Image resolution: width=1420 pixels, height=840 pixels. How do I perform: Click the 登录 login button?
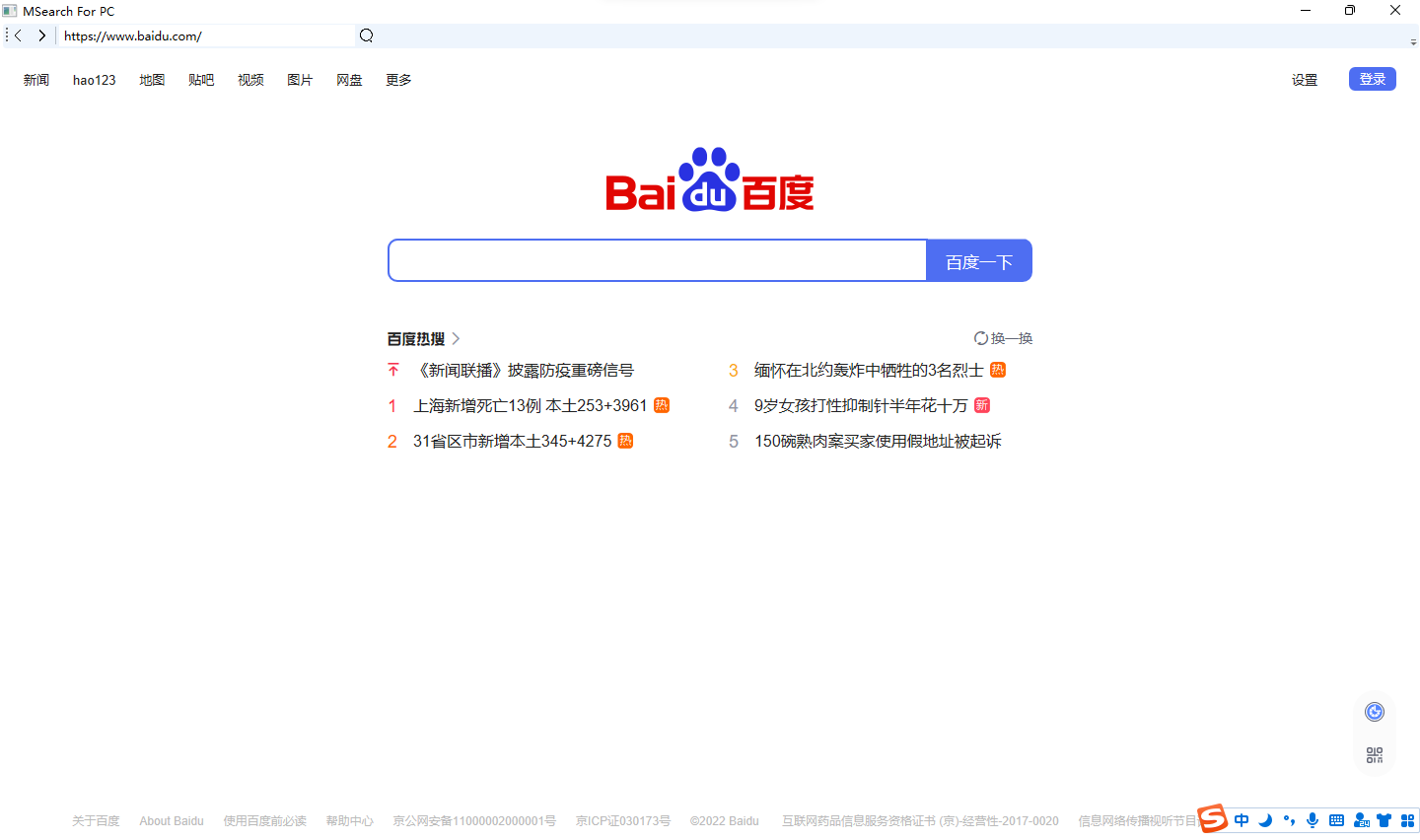(1373, 79)
